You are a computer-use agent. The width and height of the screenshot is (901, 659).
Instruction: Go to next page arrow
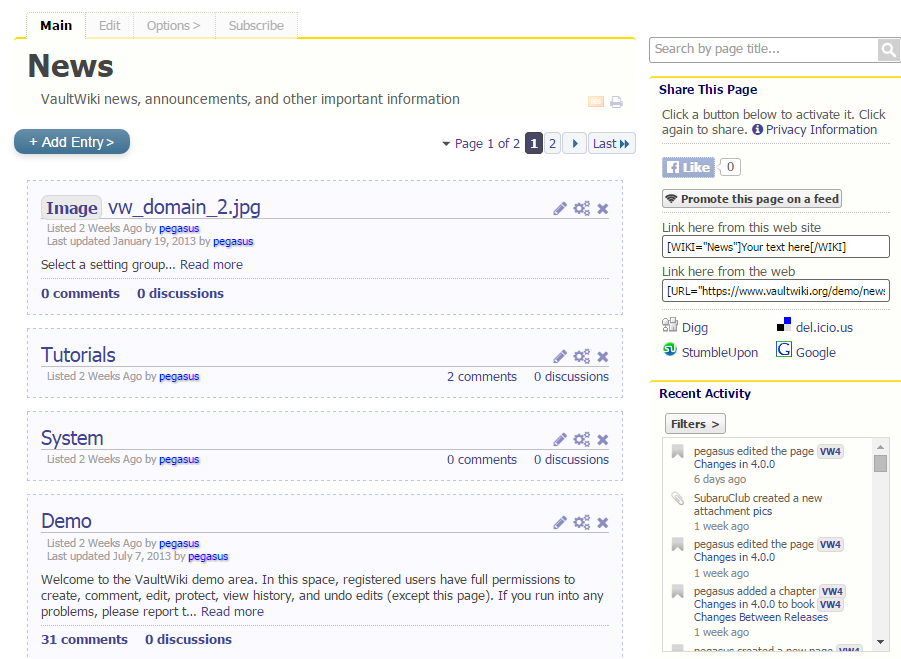tap(575, 144)
